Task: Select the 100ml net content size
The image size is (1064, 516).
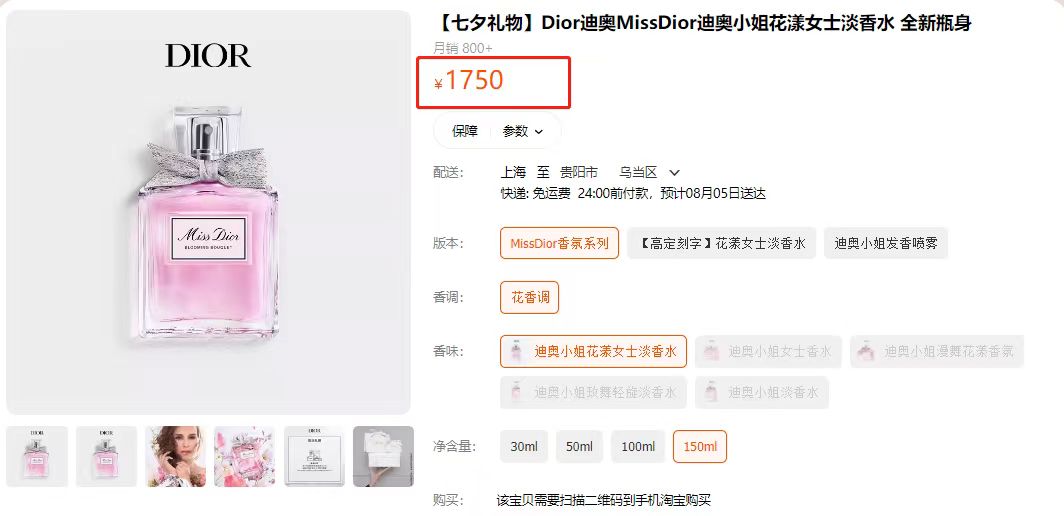Action: point(638,447)
